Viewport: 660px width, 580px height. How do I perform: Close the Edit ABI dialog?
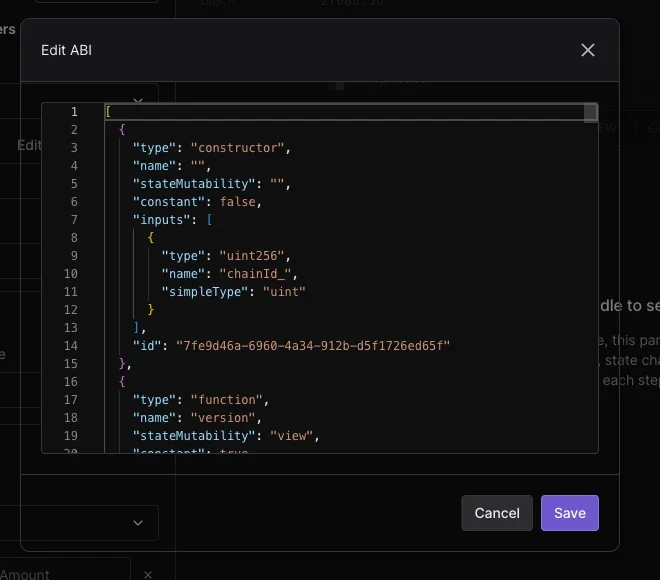tap(588, 50)
